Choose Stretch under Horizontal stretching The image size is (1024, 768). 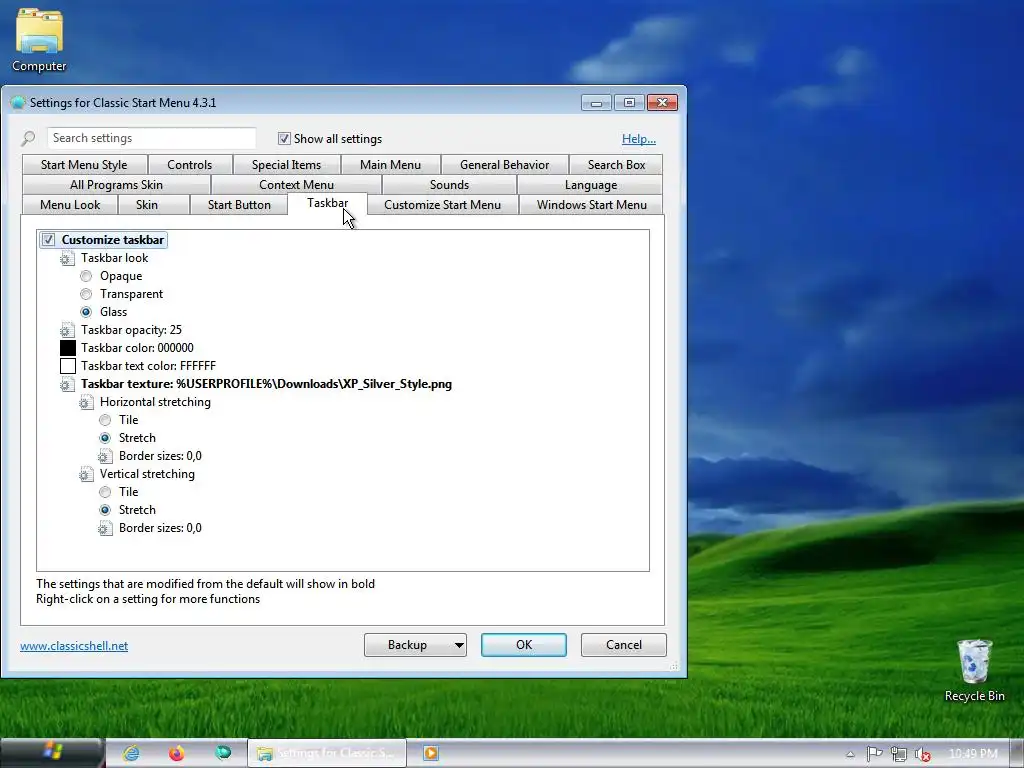tap(105, 438)
